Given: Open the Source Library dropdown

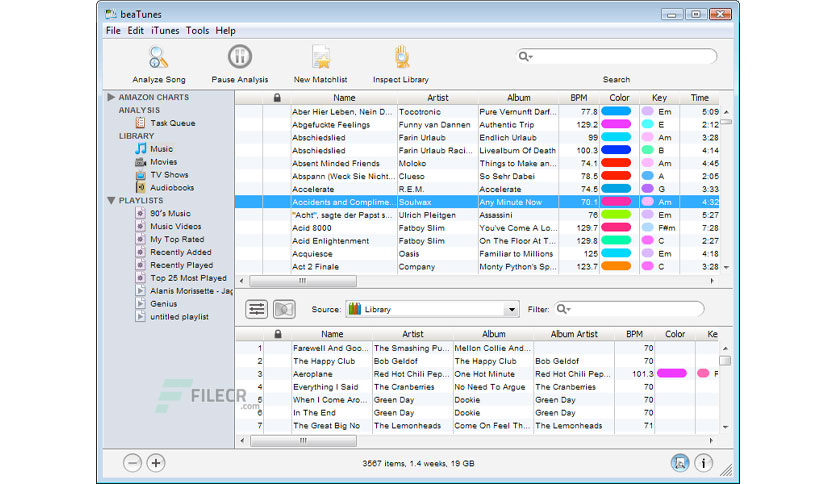Looking at the screenshot, I should tap(432, 309).
